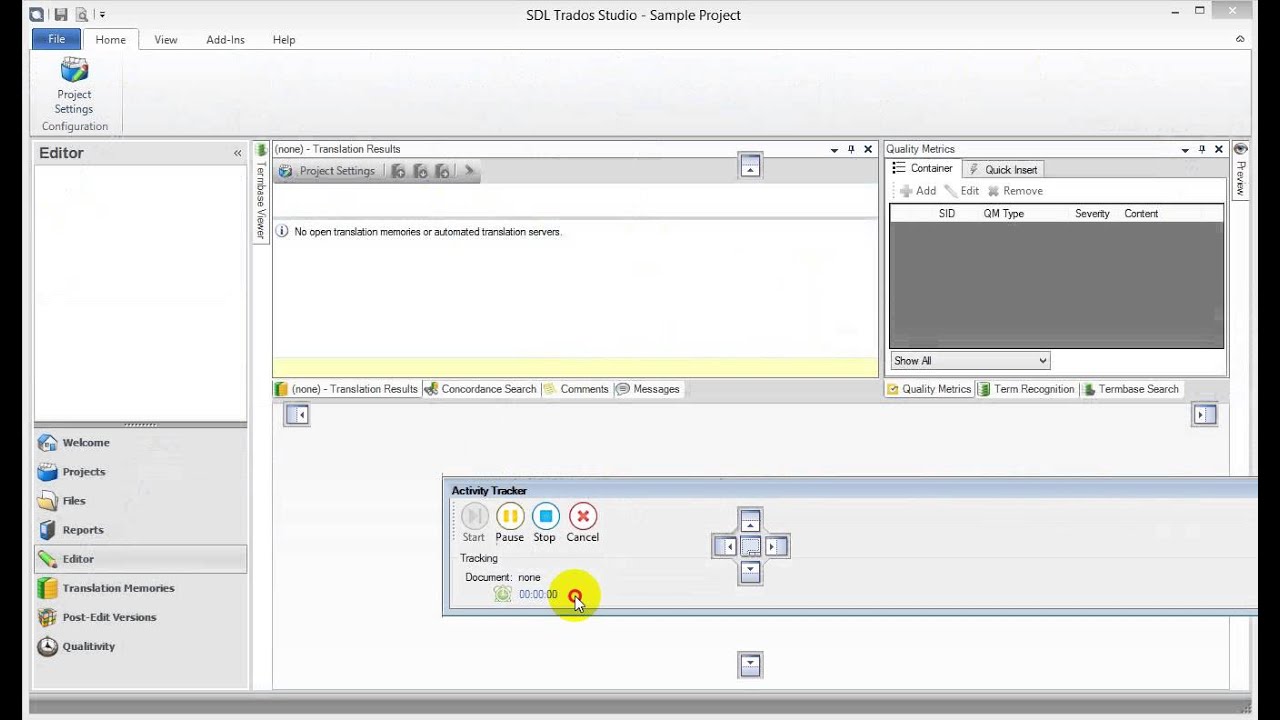Click Project Settings in Translation Results toolbar
This screenshot has width=1280, height=720.
[x=327, y=171]
